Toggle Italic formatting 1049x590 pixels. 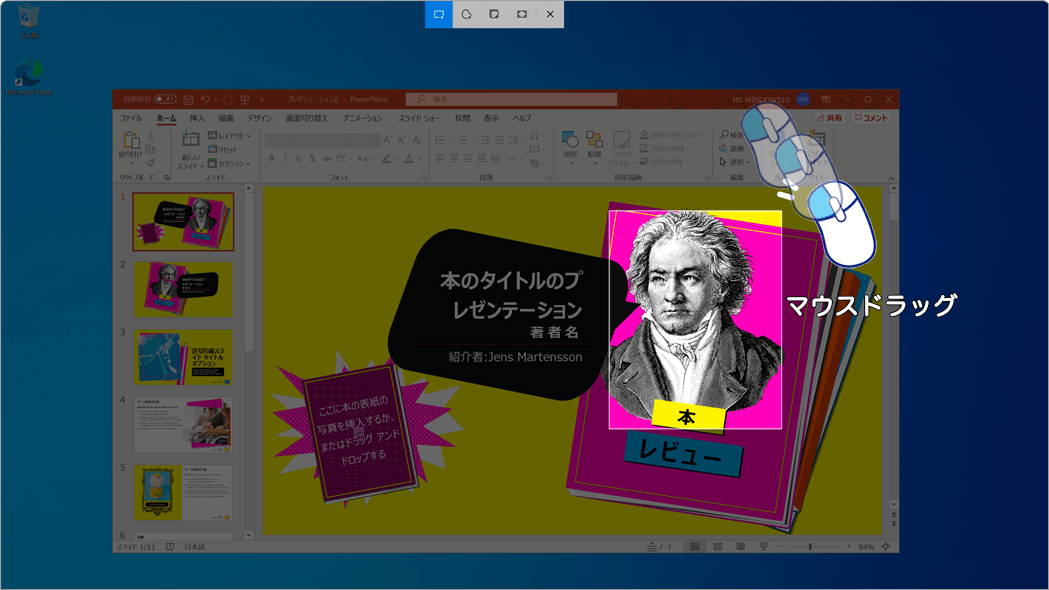tap(285, 159)
